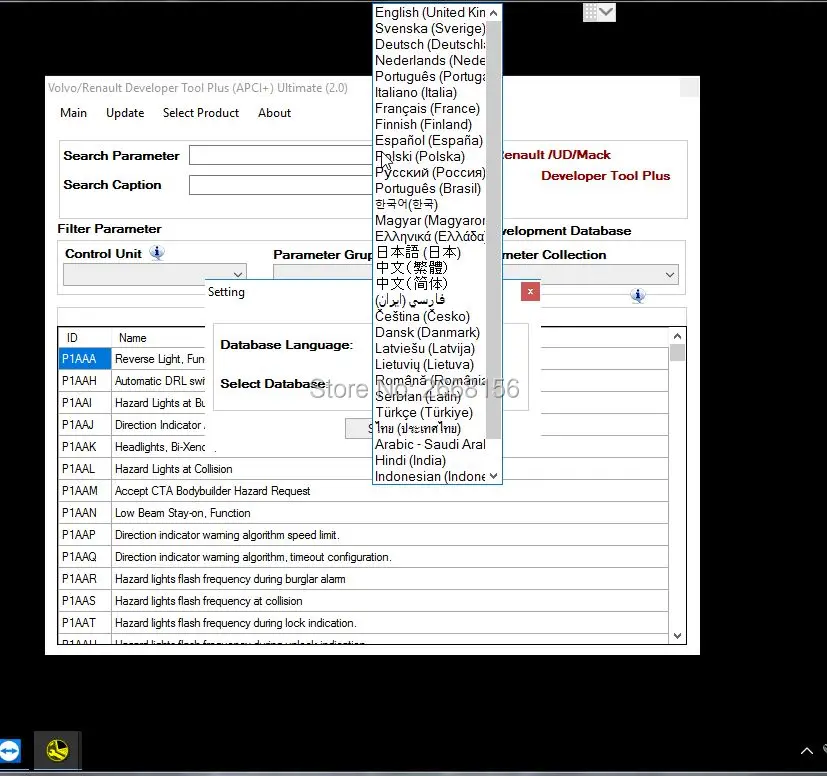Select row Hazard Lights at Collision
Screen dimensions: 827x776
click(363, 469)
